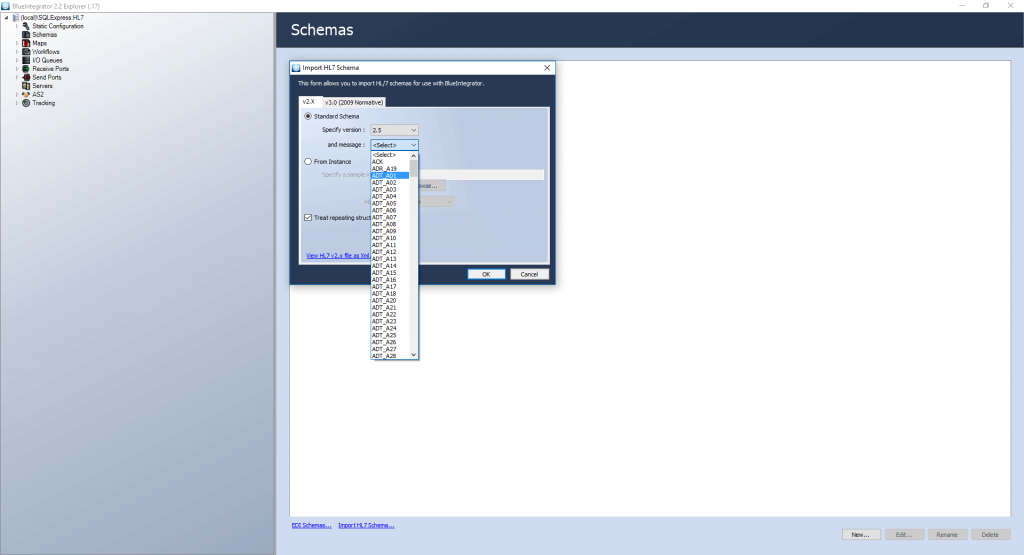Screen dimensions: 1024x555
Task: Open the View HL7 v2.x file as Xml link
Action: click(338, 255)
